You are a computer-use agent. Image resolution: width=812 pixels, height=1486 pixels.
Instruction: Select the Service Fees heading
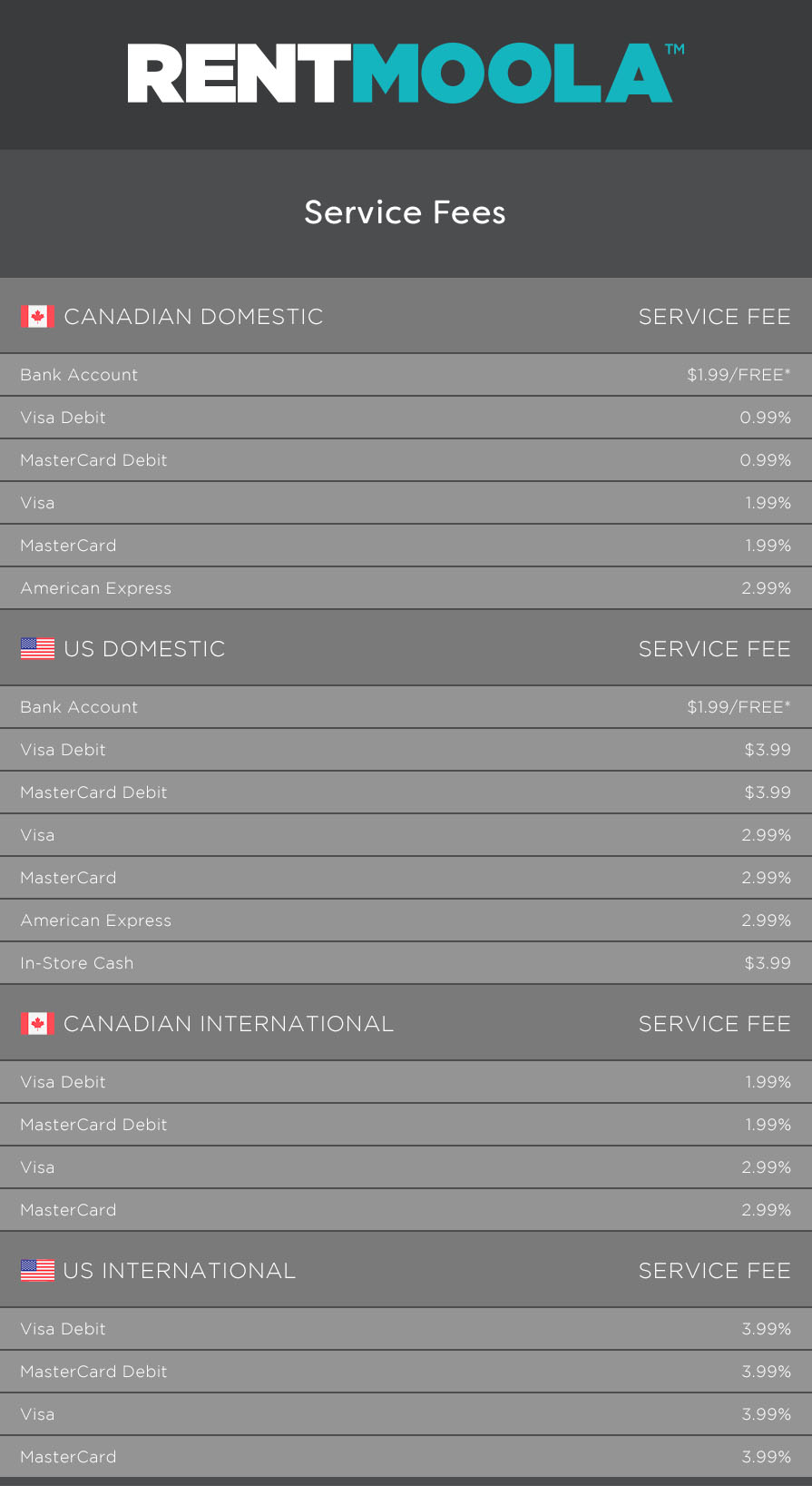coord(406,212)
